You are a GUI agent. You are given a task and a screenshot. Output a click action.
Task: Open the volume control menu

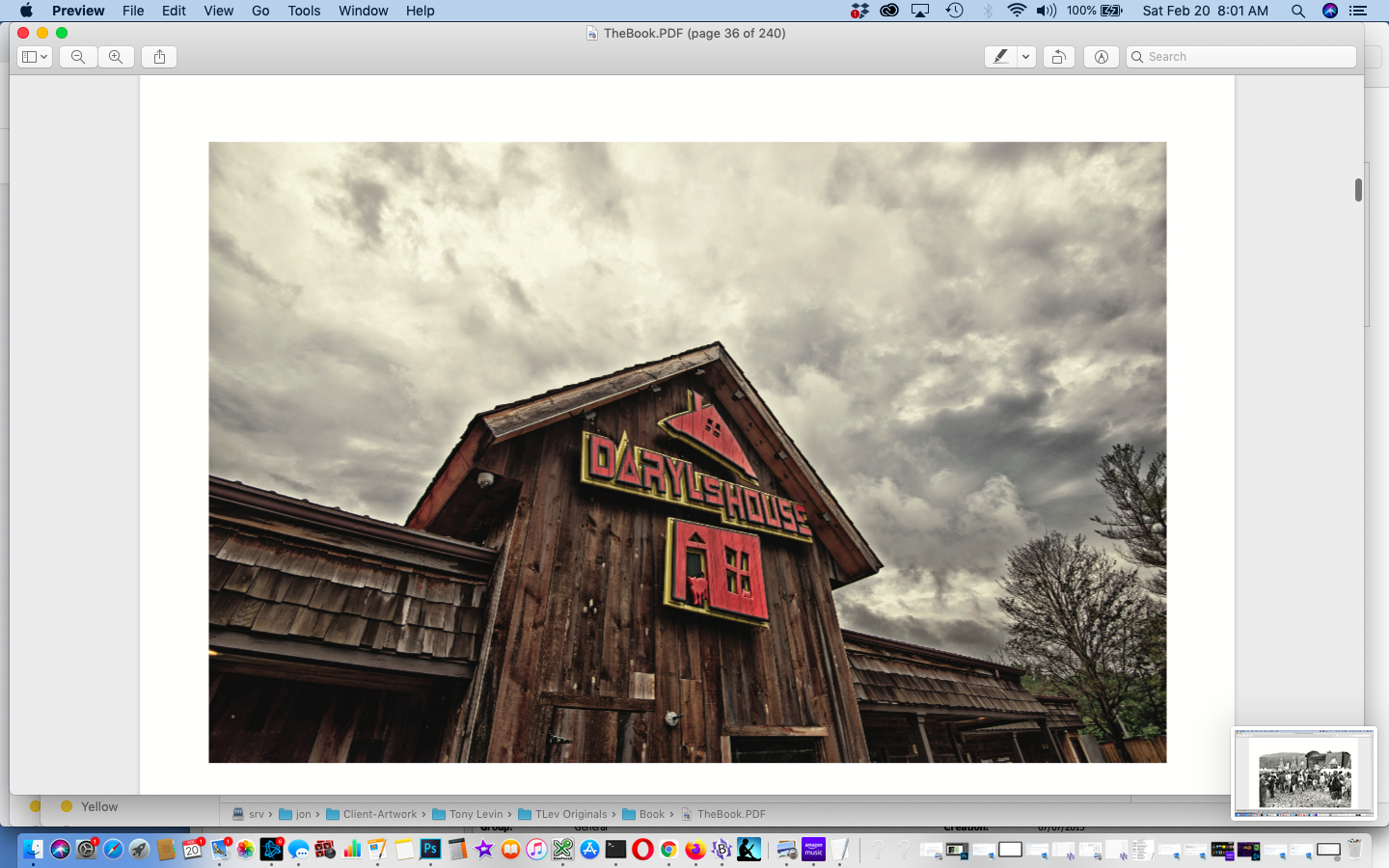point(1047,11)
